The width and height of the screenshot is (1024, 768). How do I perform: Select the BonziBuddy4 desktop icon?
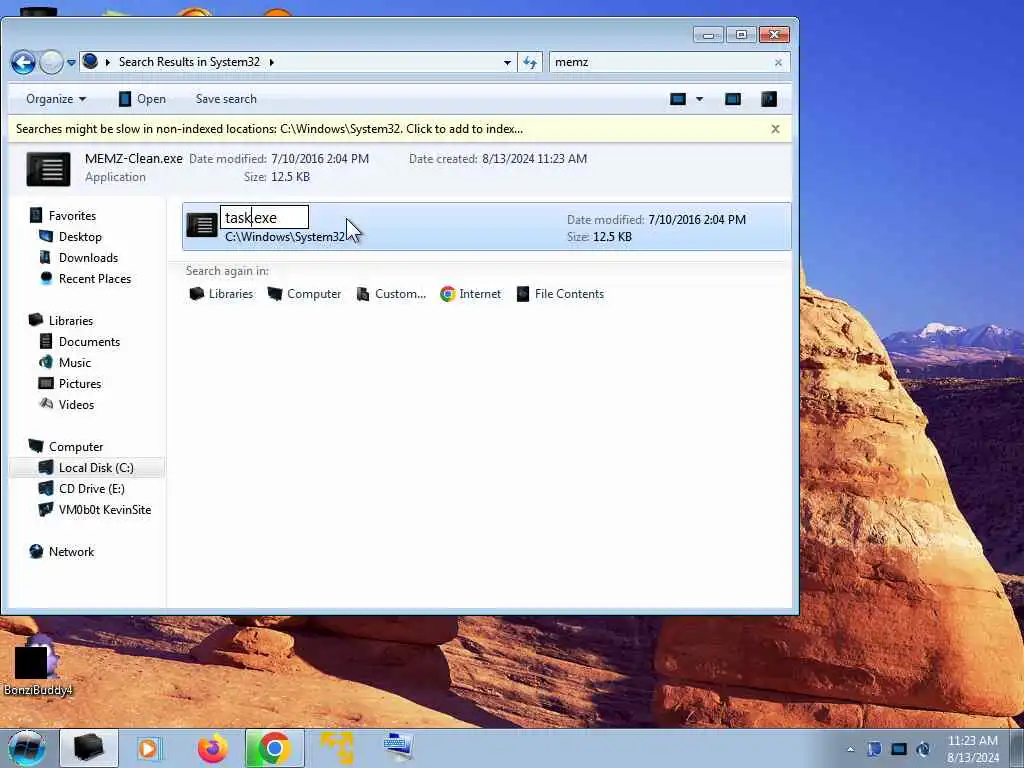(x=37, y=665)
